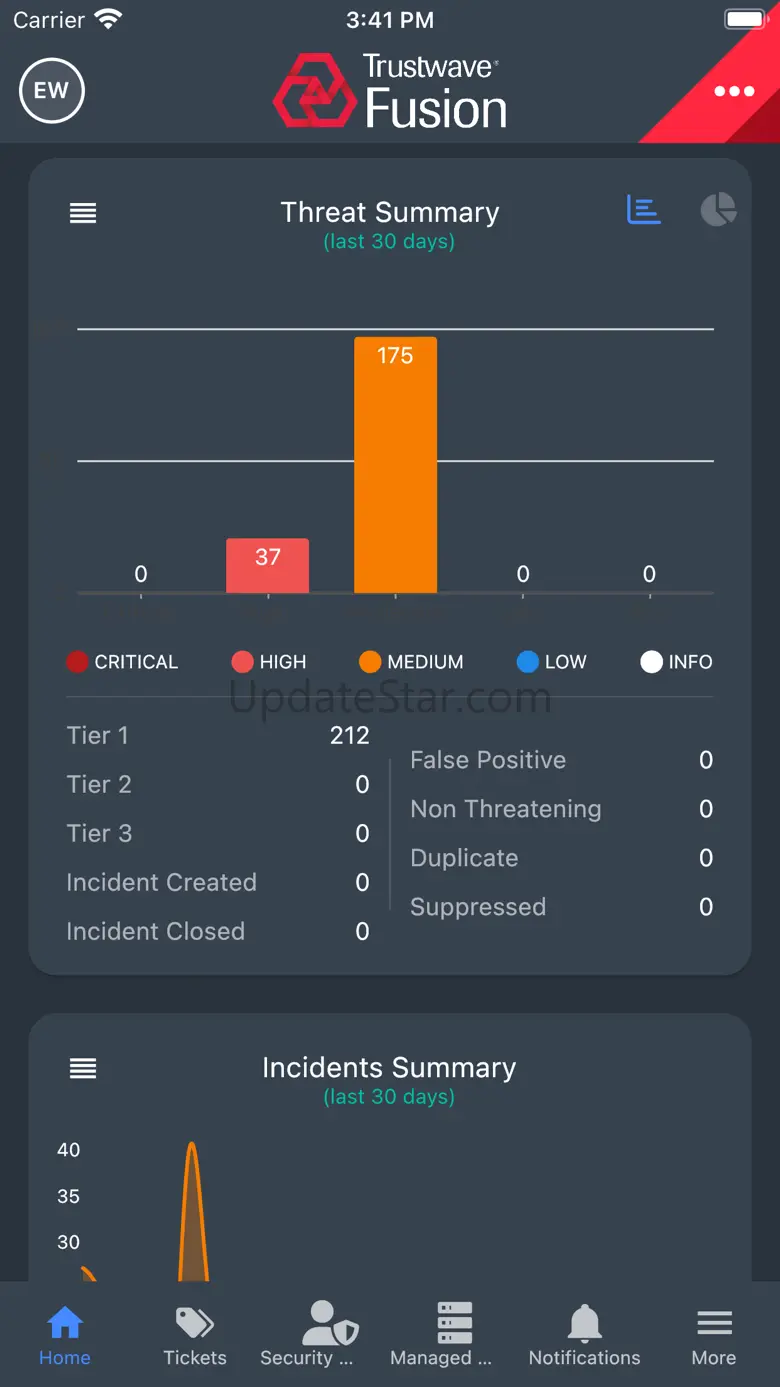Tap the three-dot overflow menu
The width and height of the screenshot is (780, 1387).
tap(734, 91)
